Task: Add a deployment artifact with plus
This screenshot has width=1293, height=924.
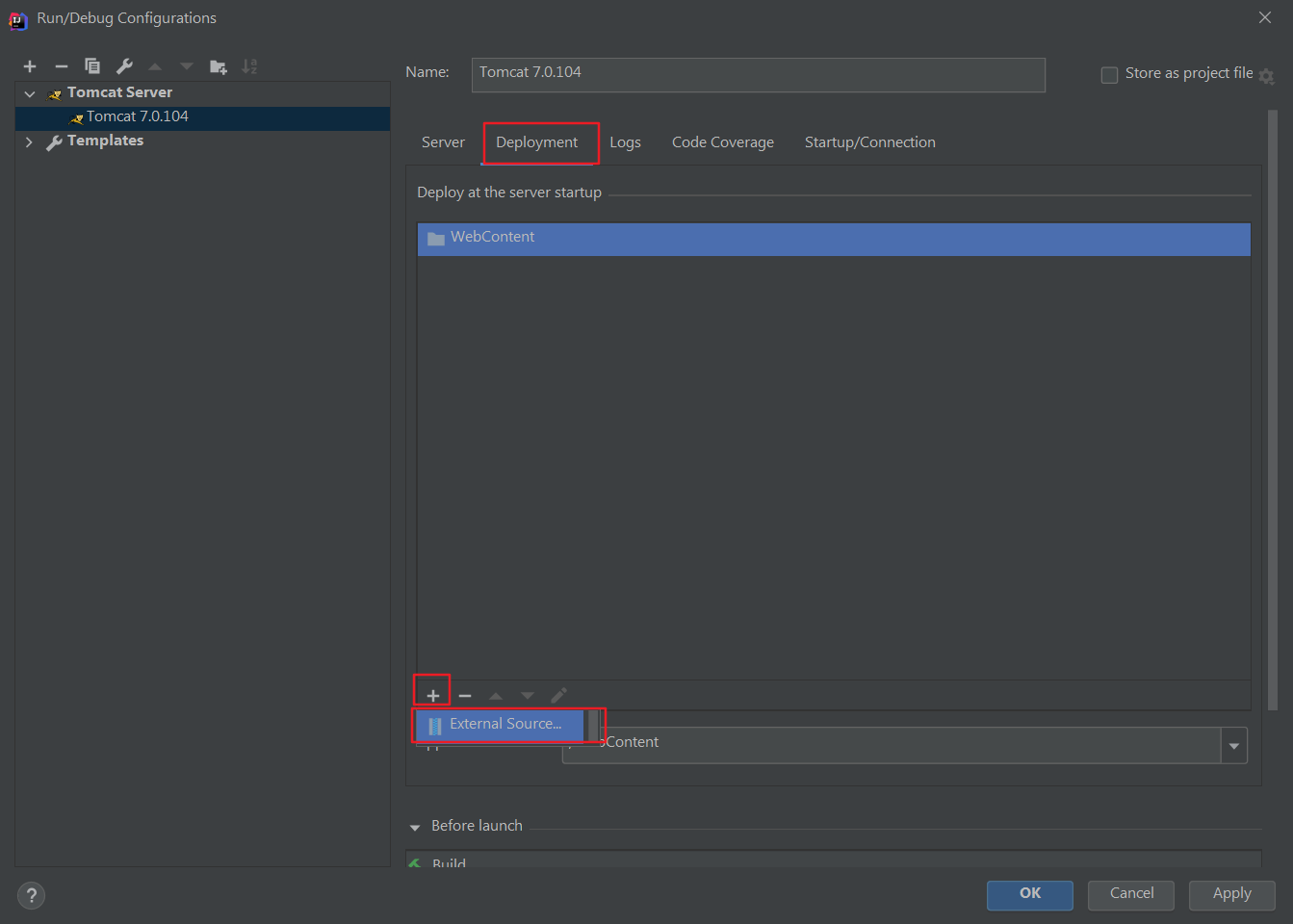Action: pos(433,695)
